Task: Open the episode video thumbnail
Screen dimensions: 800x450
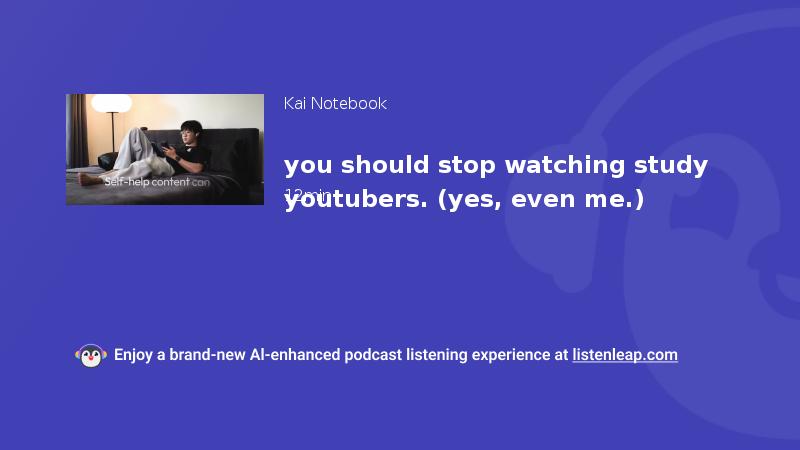Action: (x=165, y=149)
